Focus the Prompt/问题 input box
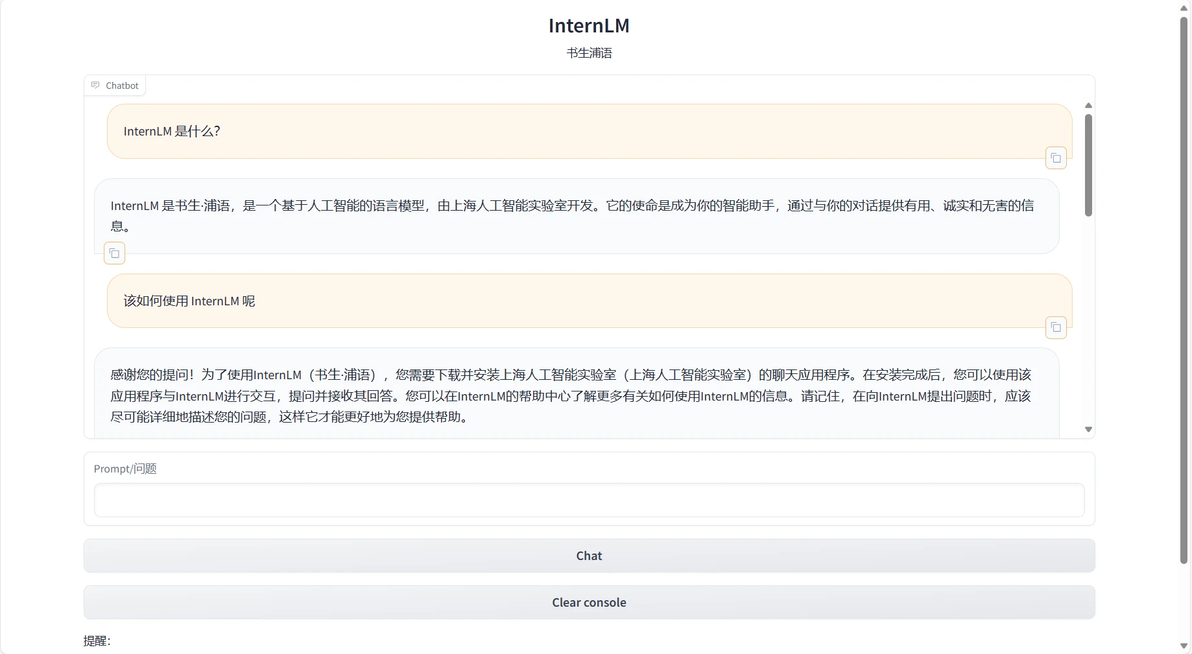 tap(589, 500)
